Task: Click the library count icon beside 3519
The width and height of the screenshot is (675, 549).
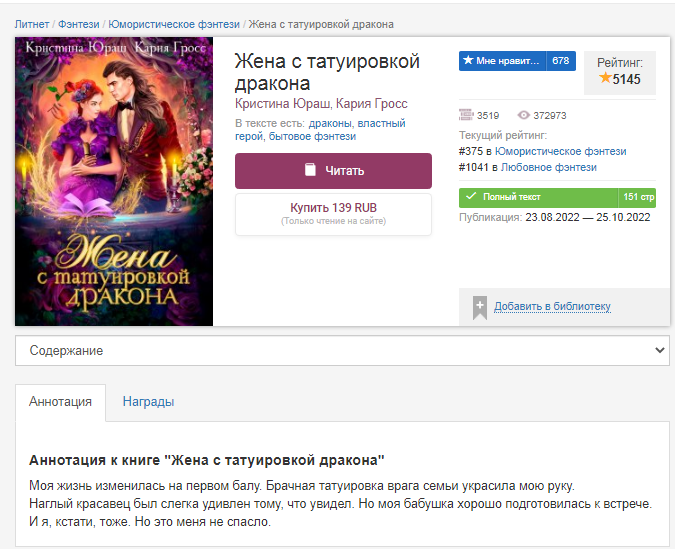Action: click(466, 115)
